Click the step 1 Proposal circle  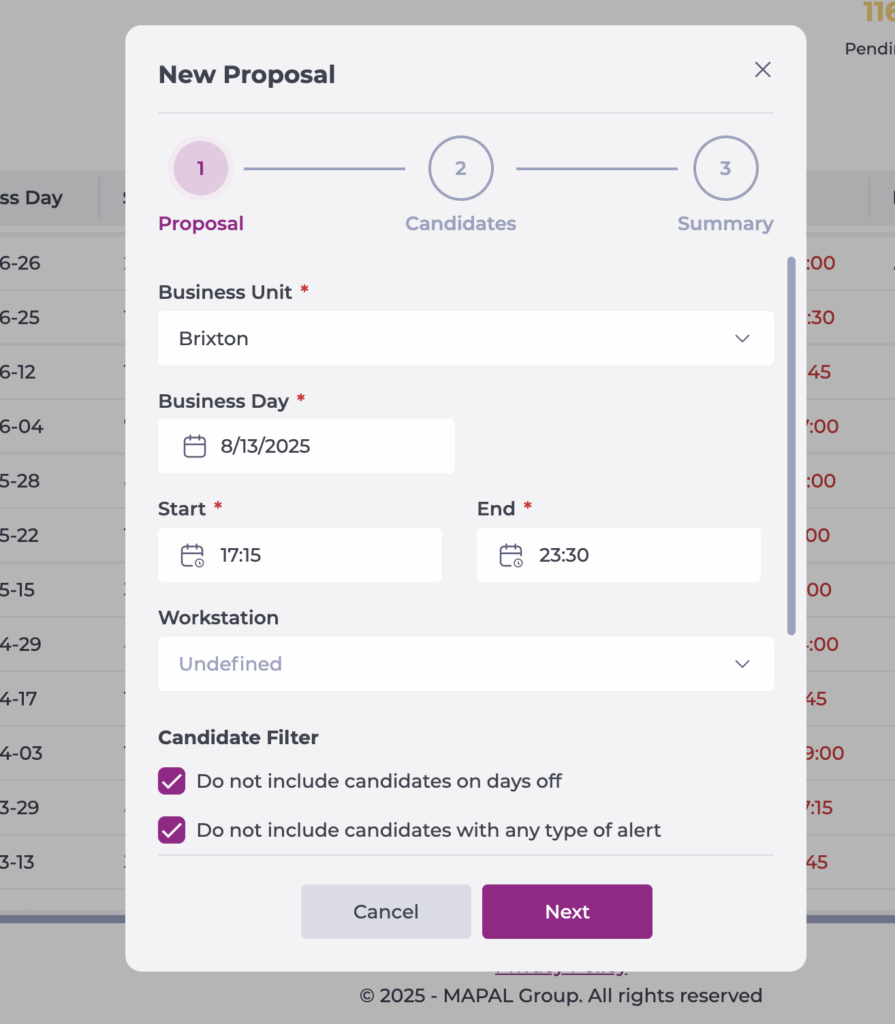point(200,168)
